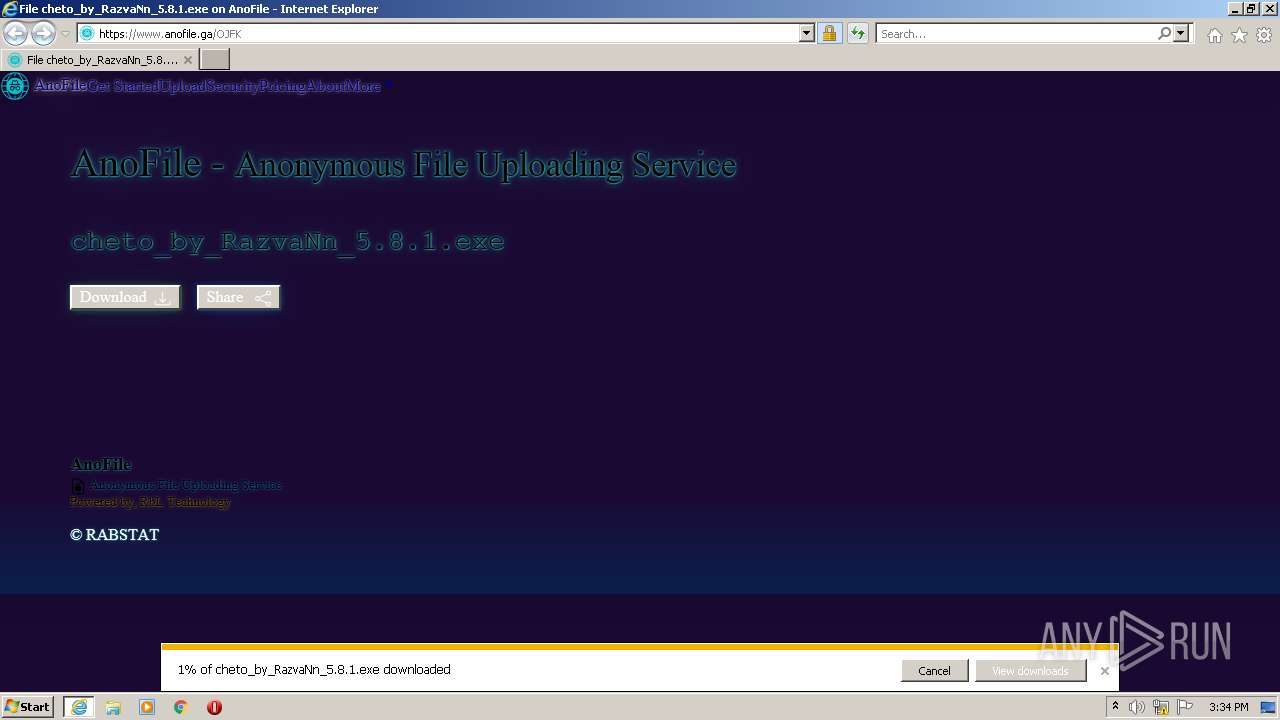Go to the Upload navigation link

183,86
